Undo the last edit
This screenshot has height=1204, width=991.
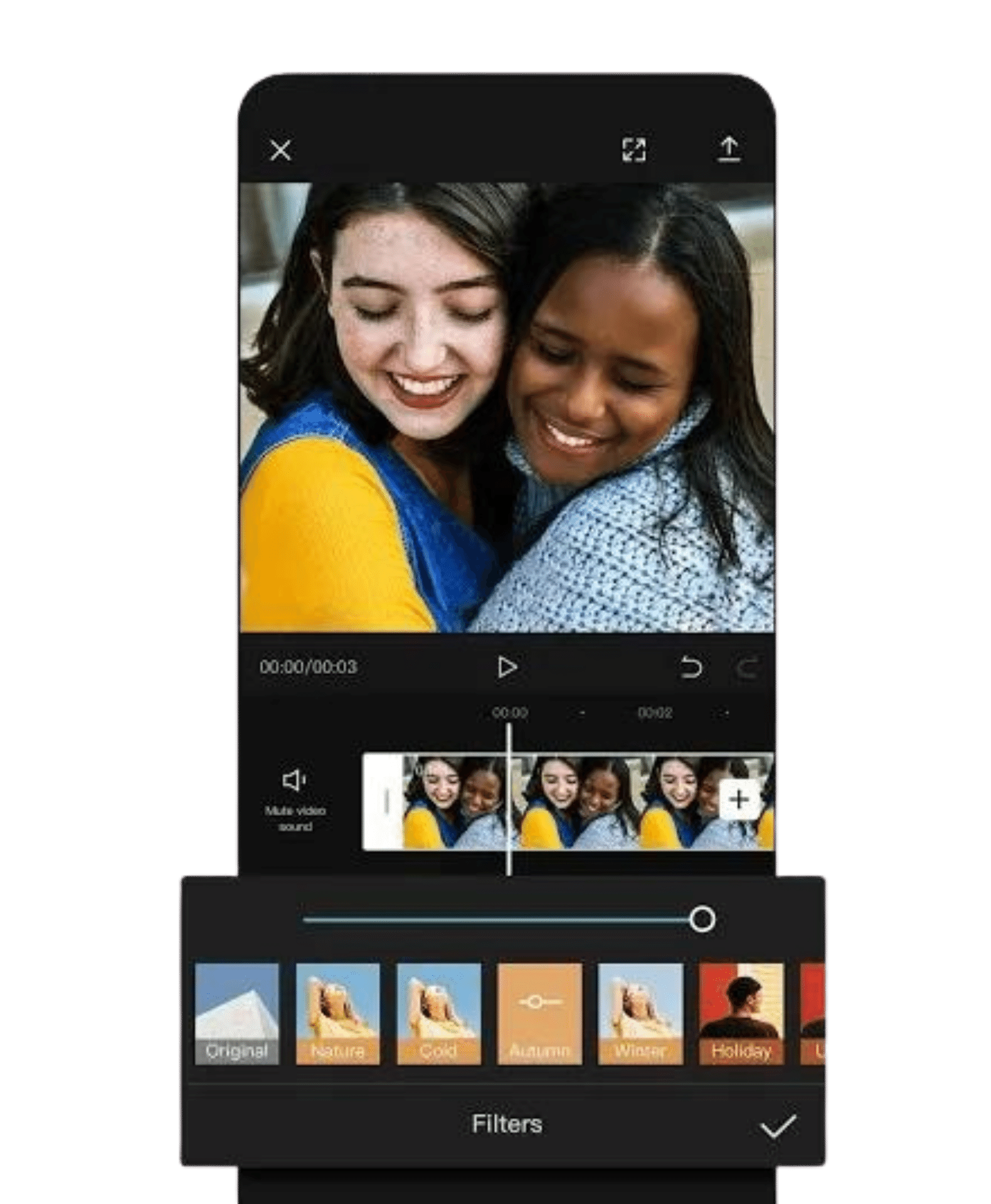(691, 667)
